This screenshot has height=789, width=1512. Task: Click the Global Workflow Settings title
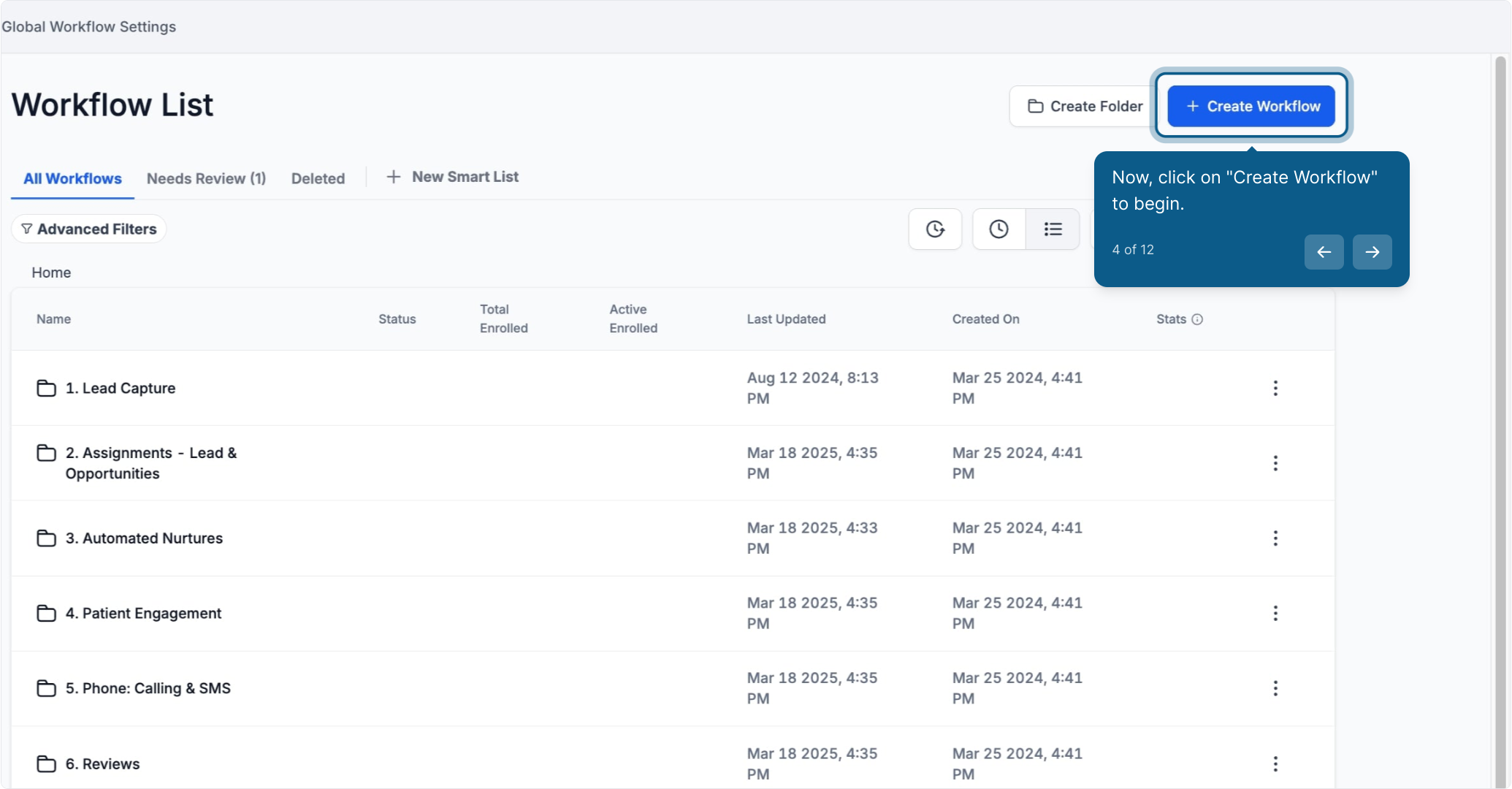(88, 26)
